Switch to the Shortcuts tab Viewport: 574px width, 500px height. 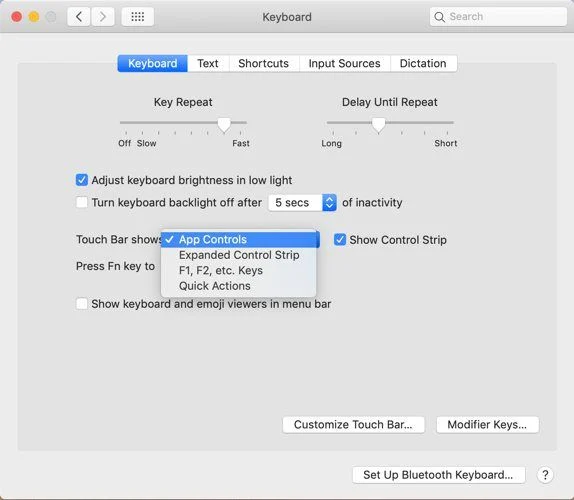point(264,63)
